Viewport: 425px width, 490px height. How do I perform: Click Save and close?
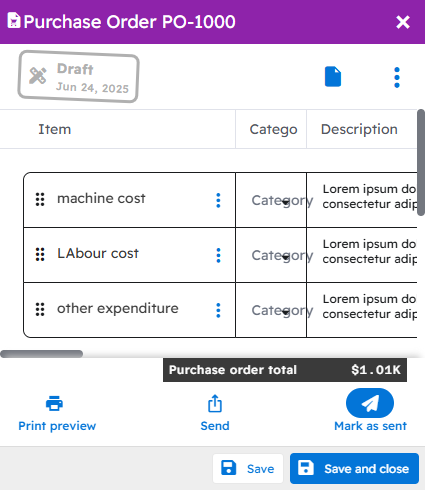[x=354, y=468]
